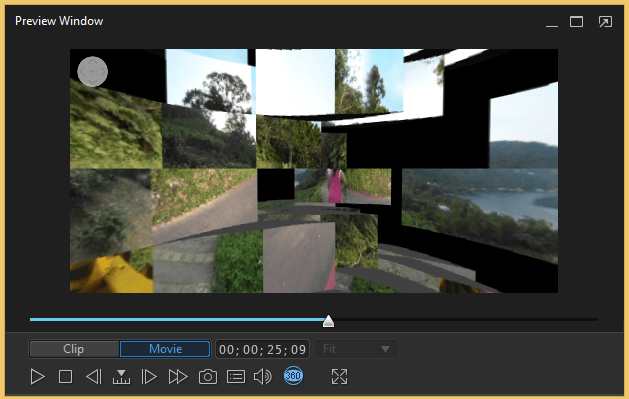Click the fast forward button
Screen dimensions: 629x399
point(178,377)
